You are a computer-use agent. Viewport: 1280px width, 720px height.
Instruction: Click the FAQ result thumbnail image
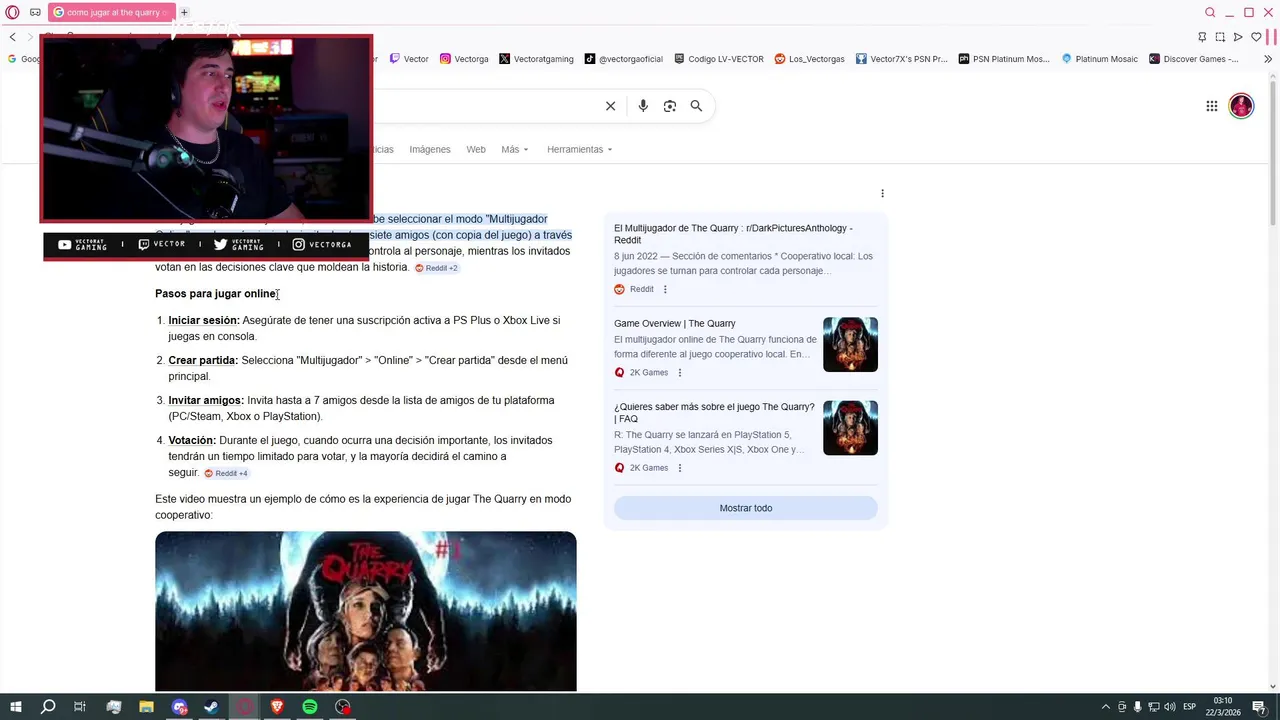[x=850, y=428]
